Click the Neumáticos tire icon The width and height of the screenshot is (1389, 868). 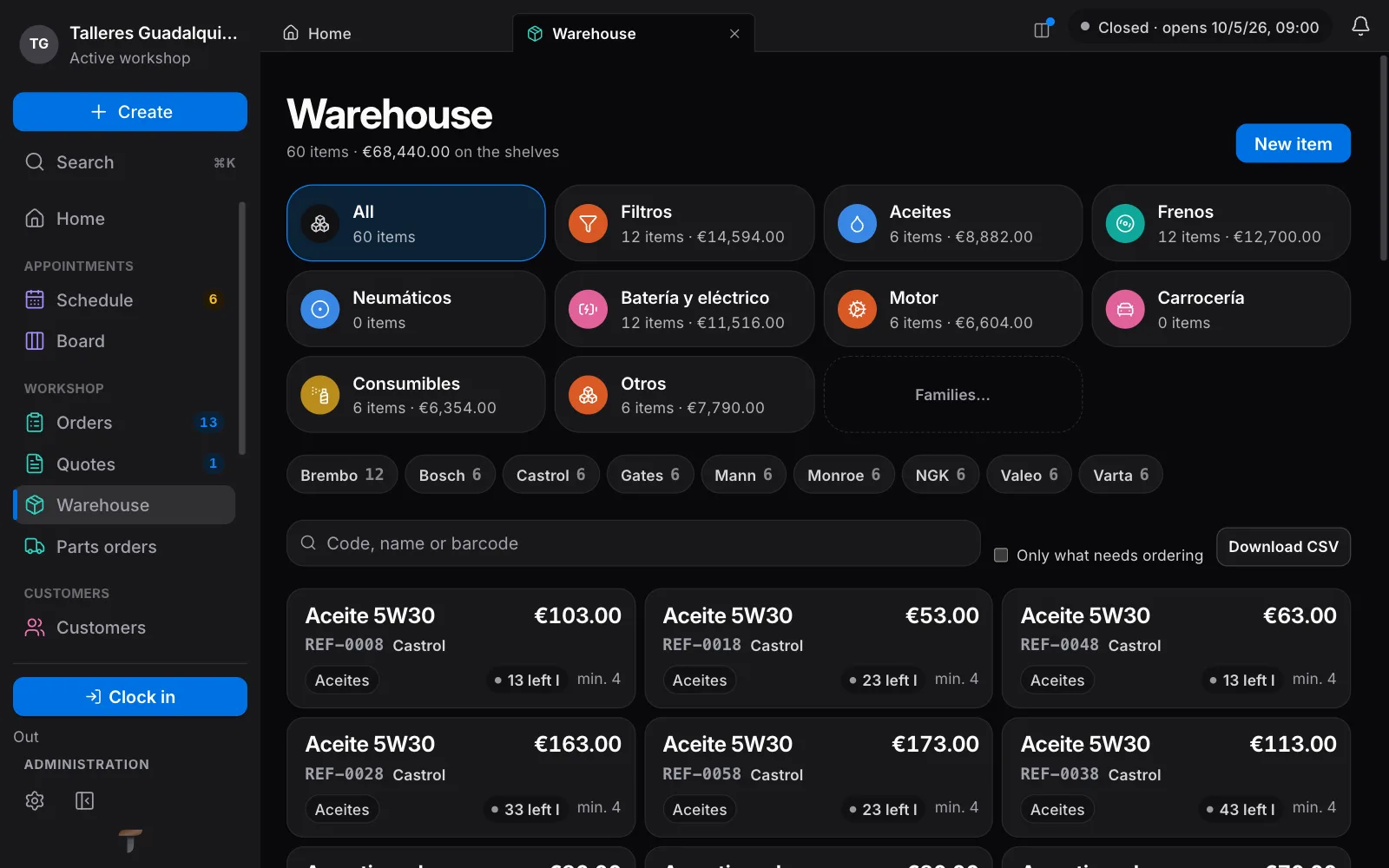click(x=320, y=310)
